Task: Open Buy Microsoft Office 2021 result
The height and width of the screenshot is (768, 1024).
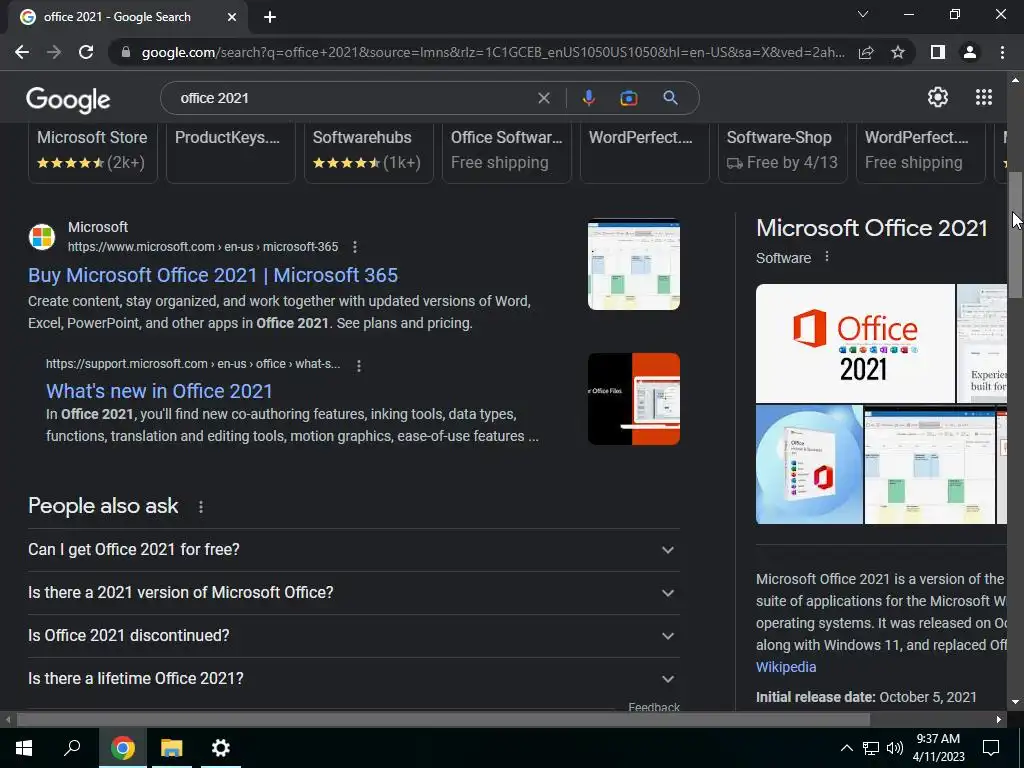Action: [x=213, y=275]
